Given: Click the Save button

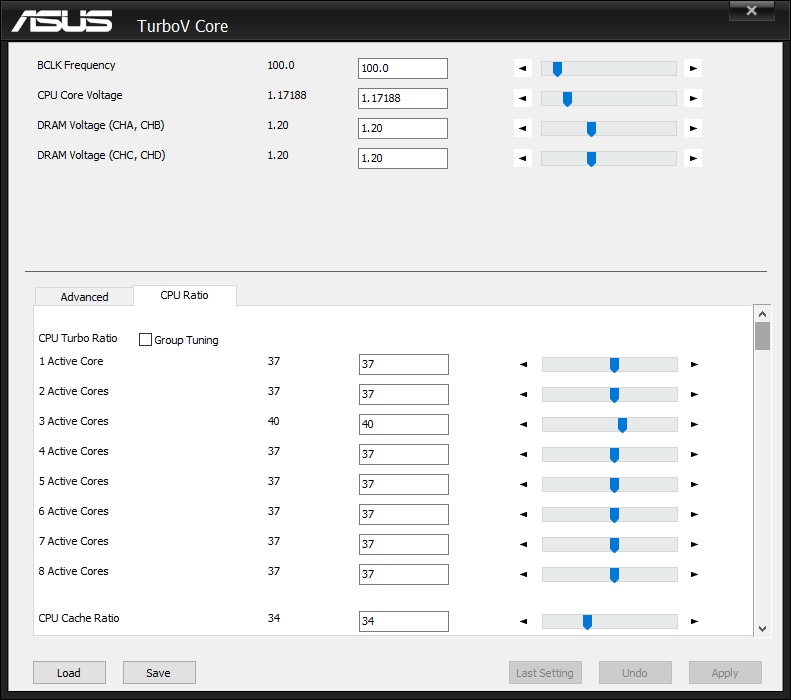Looking at the screenshot, I should coord(159,673).
